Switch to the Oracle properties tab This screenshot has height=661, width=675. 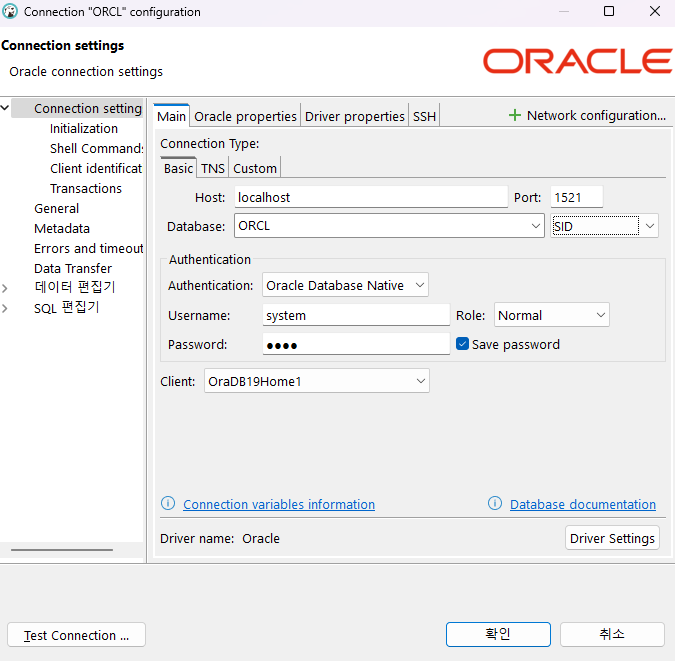click(x=245, y=116)
